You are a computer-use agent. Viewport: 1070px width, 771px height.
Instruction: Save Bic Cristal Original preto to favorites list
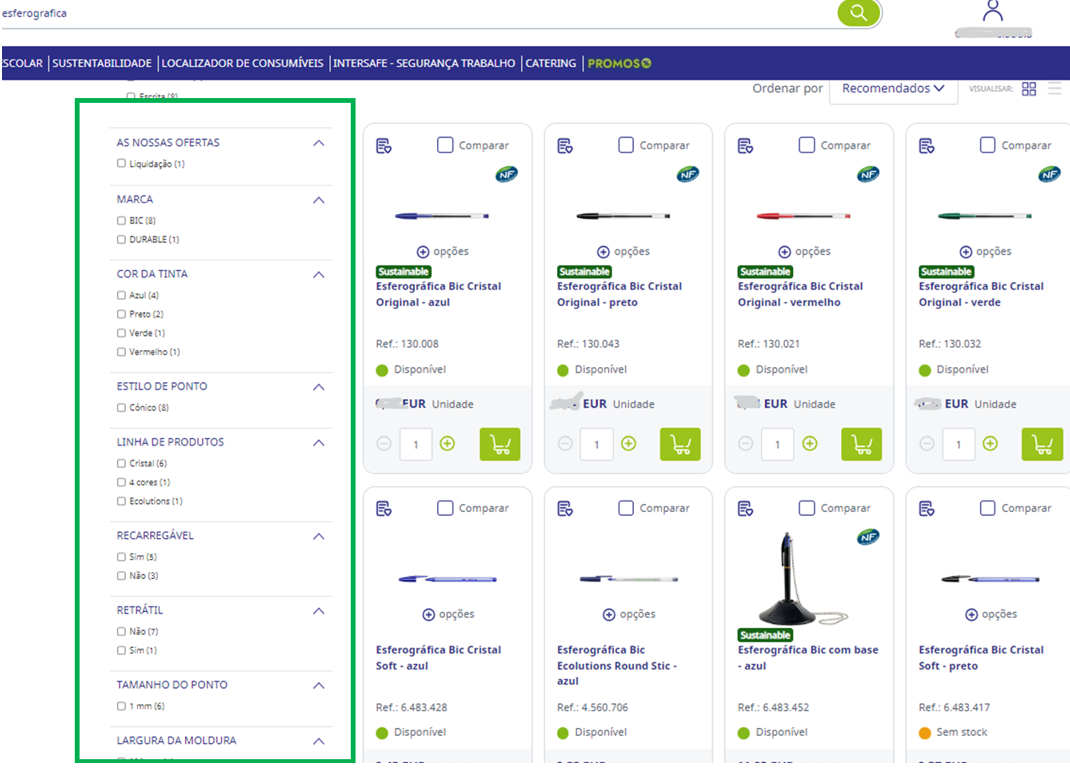pyautogui.click(x=565, y=145)
